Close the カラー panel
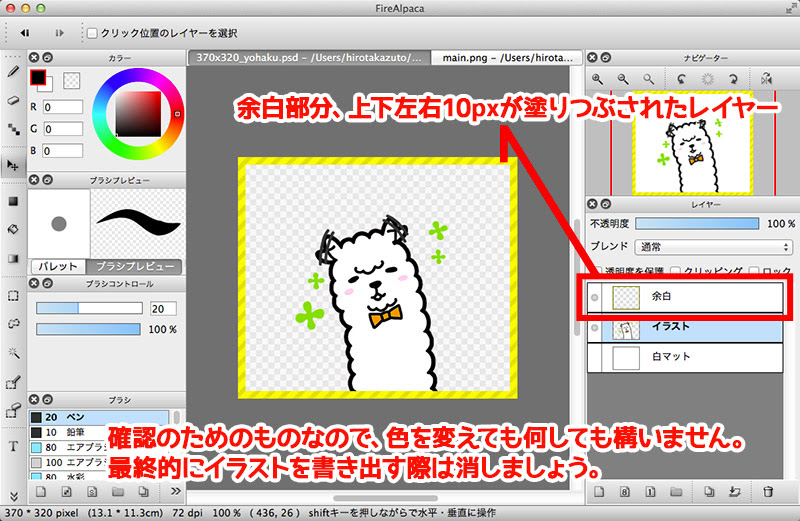Screen dimensions: 800x521 (x=34, y=58)
